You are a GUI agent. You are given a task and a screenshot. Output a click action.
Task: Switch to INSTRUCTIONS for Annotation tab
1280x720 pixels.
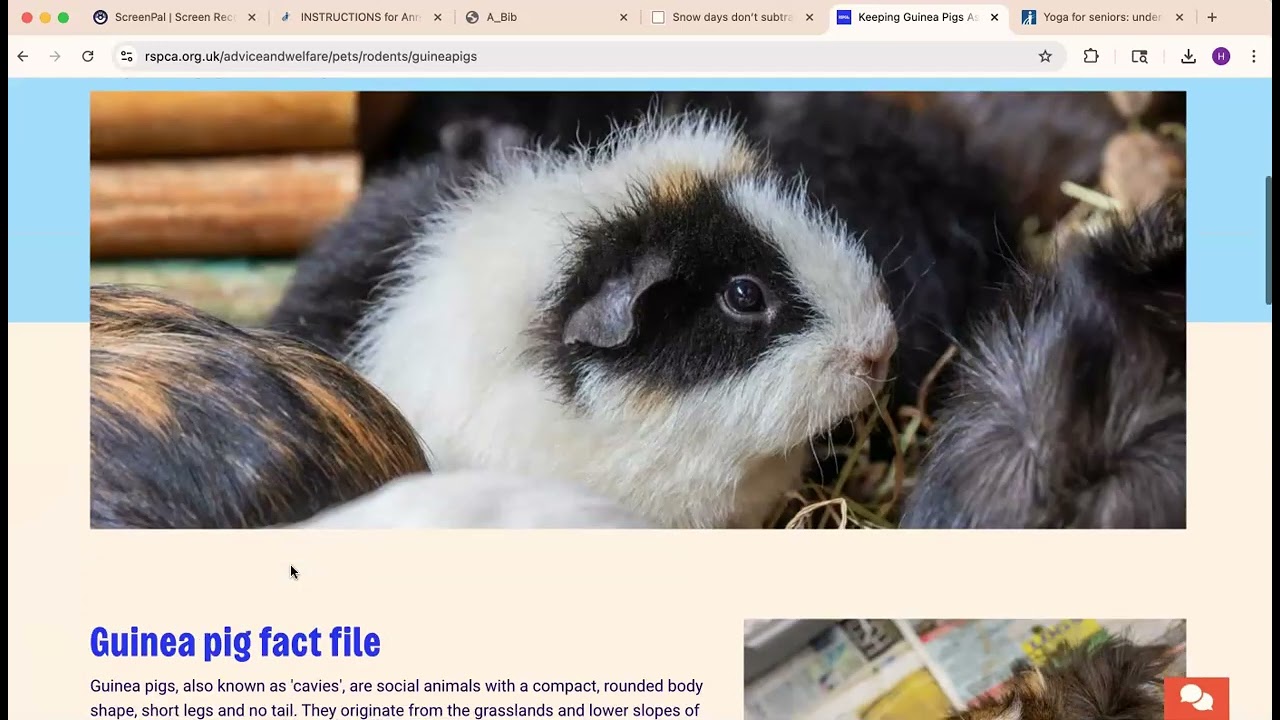tap(360, 17)
